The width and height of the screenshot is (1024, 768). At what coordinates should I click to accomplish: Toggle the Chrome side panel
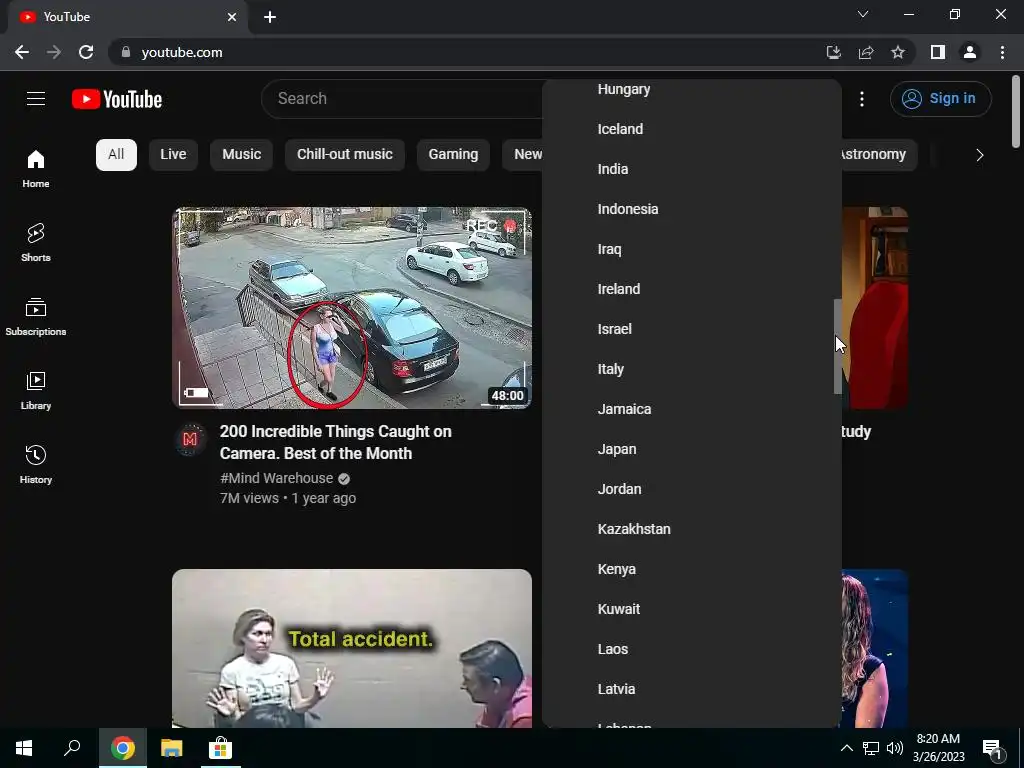coord(938,52)
